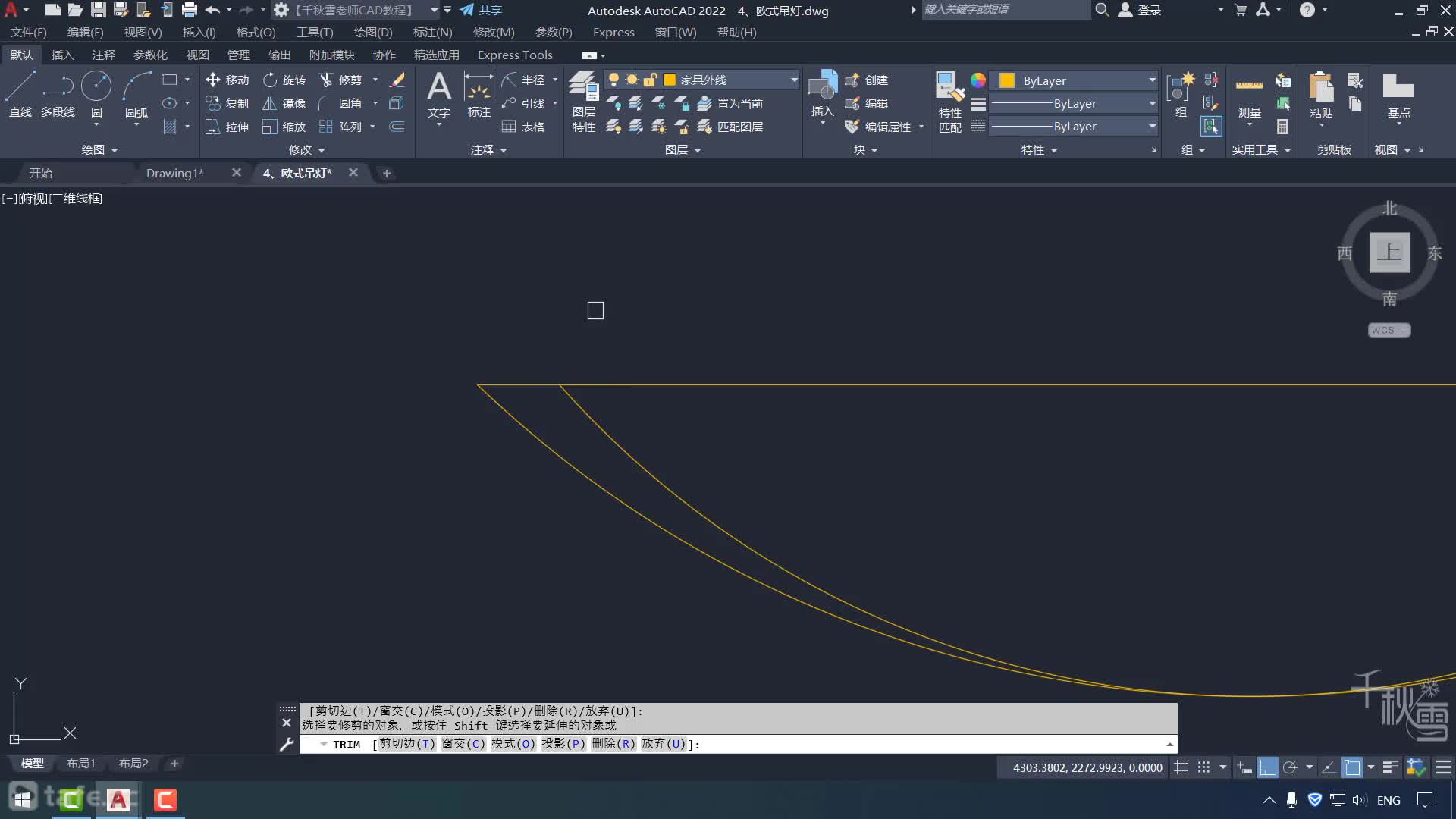Viewport: 1456px width, 819px height.
Task: Open the layer dropdown 家具外线
Action: (702, 80)
